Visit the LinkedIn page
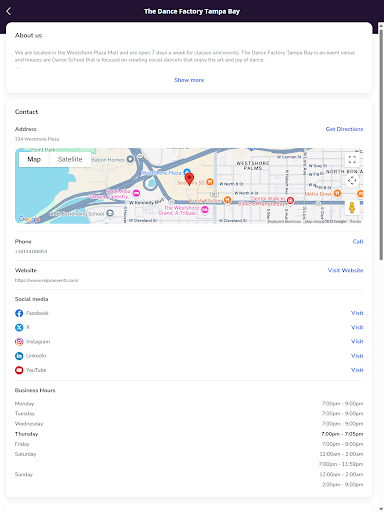 (357, 356)
